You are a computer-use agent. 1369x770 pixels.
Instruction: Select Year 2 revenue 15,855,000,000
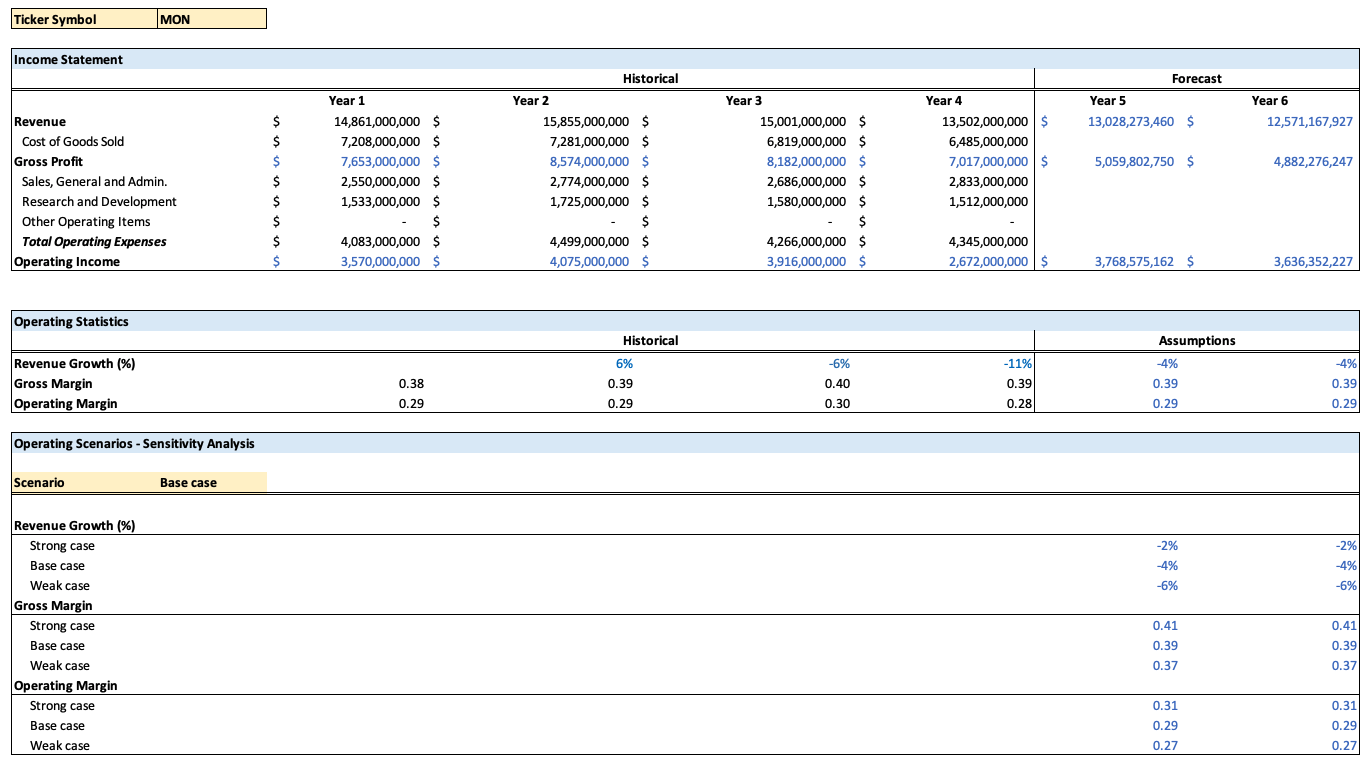[586, 121]
